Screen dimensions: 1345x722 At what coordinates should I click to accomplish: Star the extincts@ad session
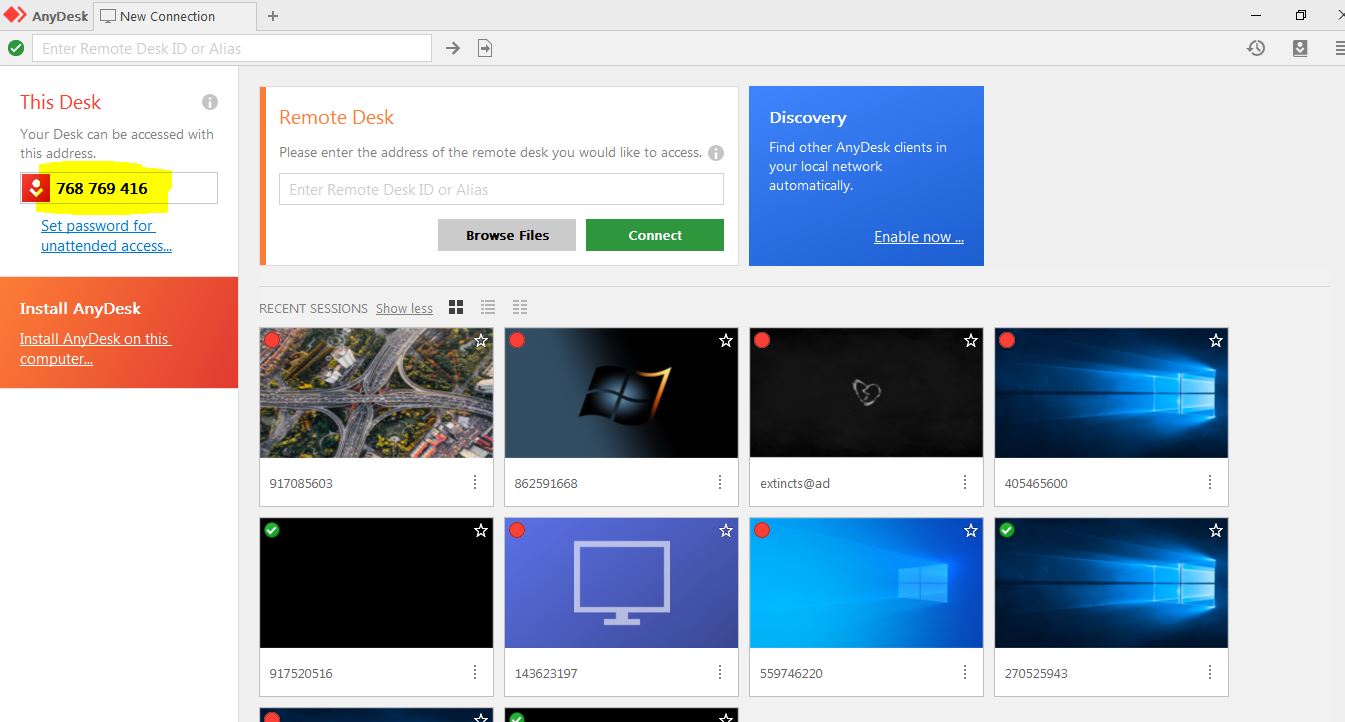[x=971, y=341]
